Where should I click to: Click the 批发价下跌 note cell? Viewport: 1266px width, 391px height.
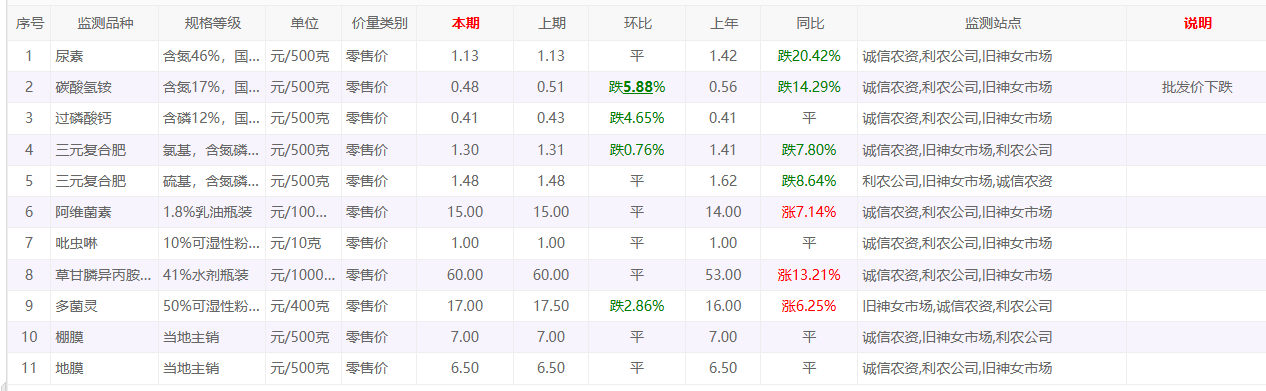click(x=1197, y=87)
